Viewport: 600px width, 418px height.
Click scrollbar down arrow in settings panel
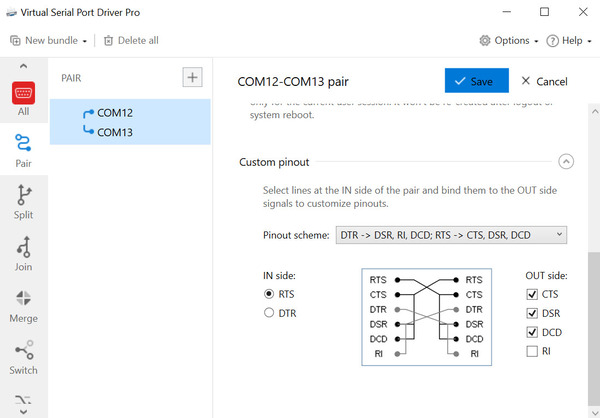[594, 413]
